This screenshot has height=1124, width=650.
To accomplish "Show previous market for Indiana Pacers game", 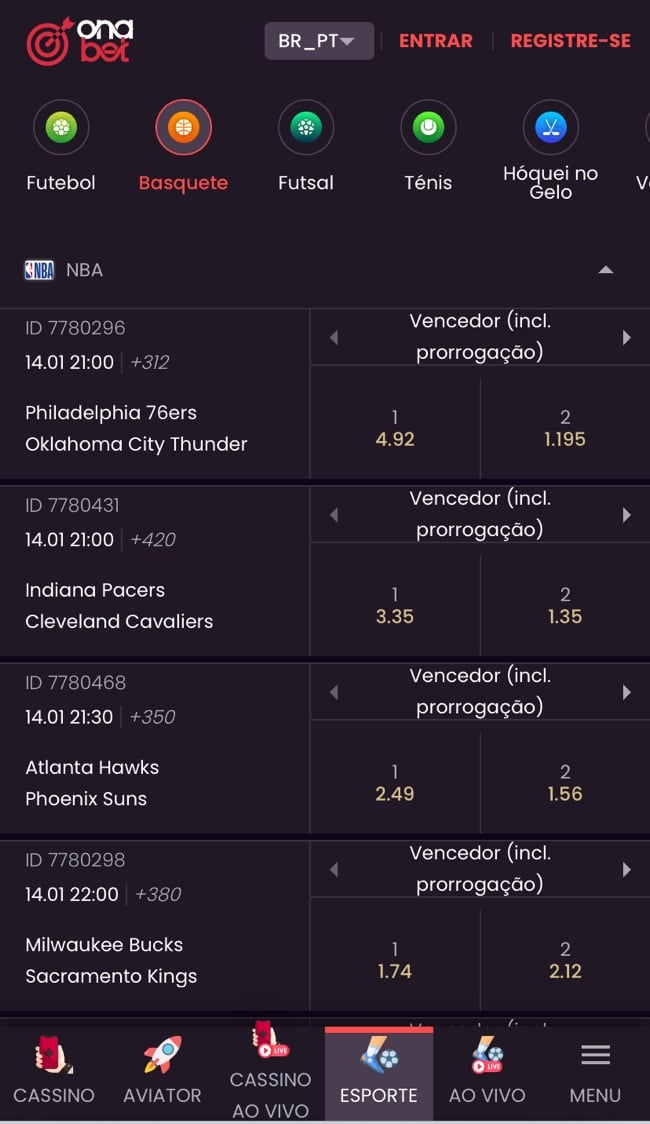I will click(x=333, y=514).
